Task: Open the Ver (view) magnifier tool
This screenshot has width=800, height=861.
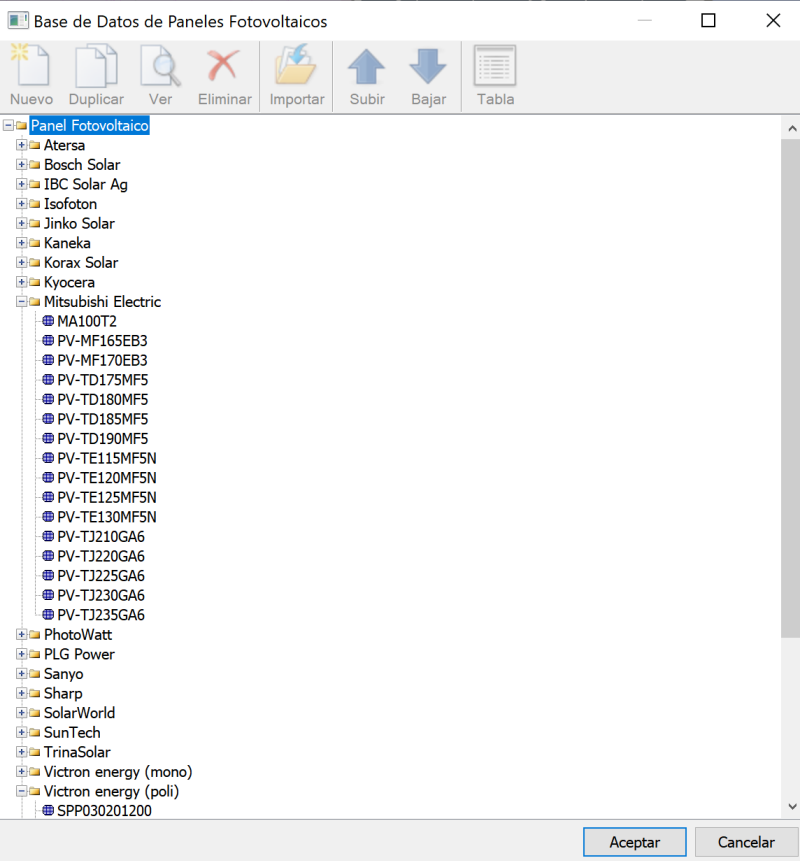Action: (160, 66)
